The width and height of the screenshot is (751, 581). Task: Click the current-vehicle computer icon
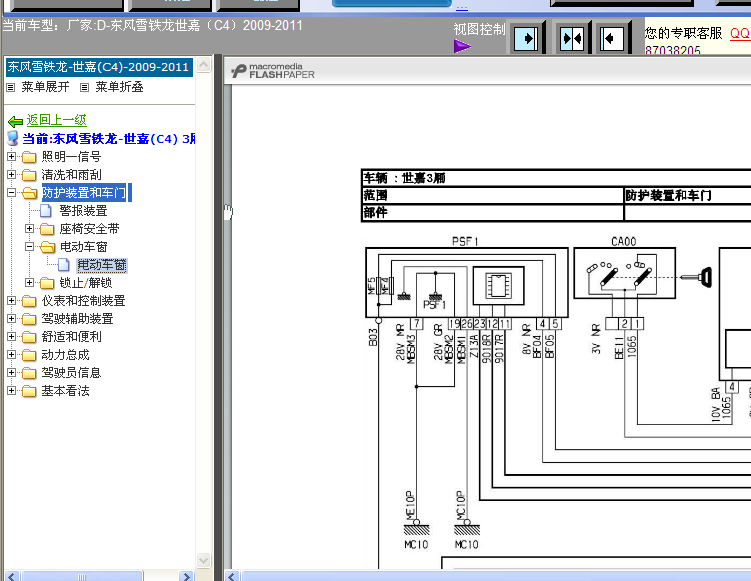coord(13,138)
